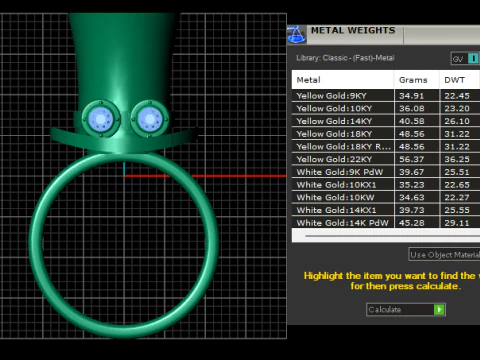Screen dimensions: 480x360
Task: Click the Metal Weights scale icon
Action: click(x=296, y=34)
